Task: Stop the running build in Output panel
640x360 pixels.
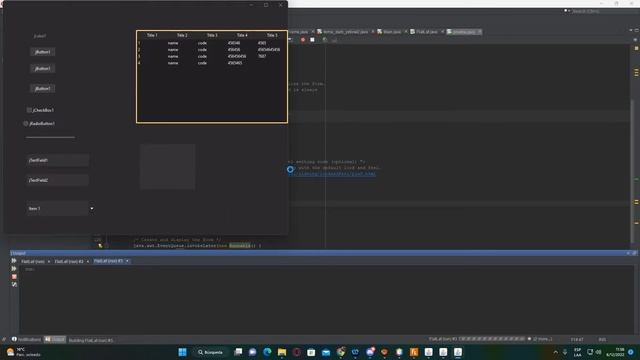Action: 14,277
